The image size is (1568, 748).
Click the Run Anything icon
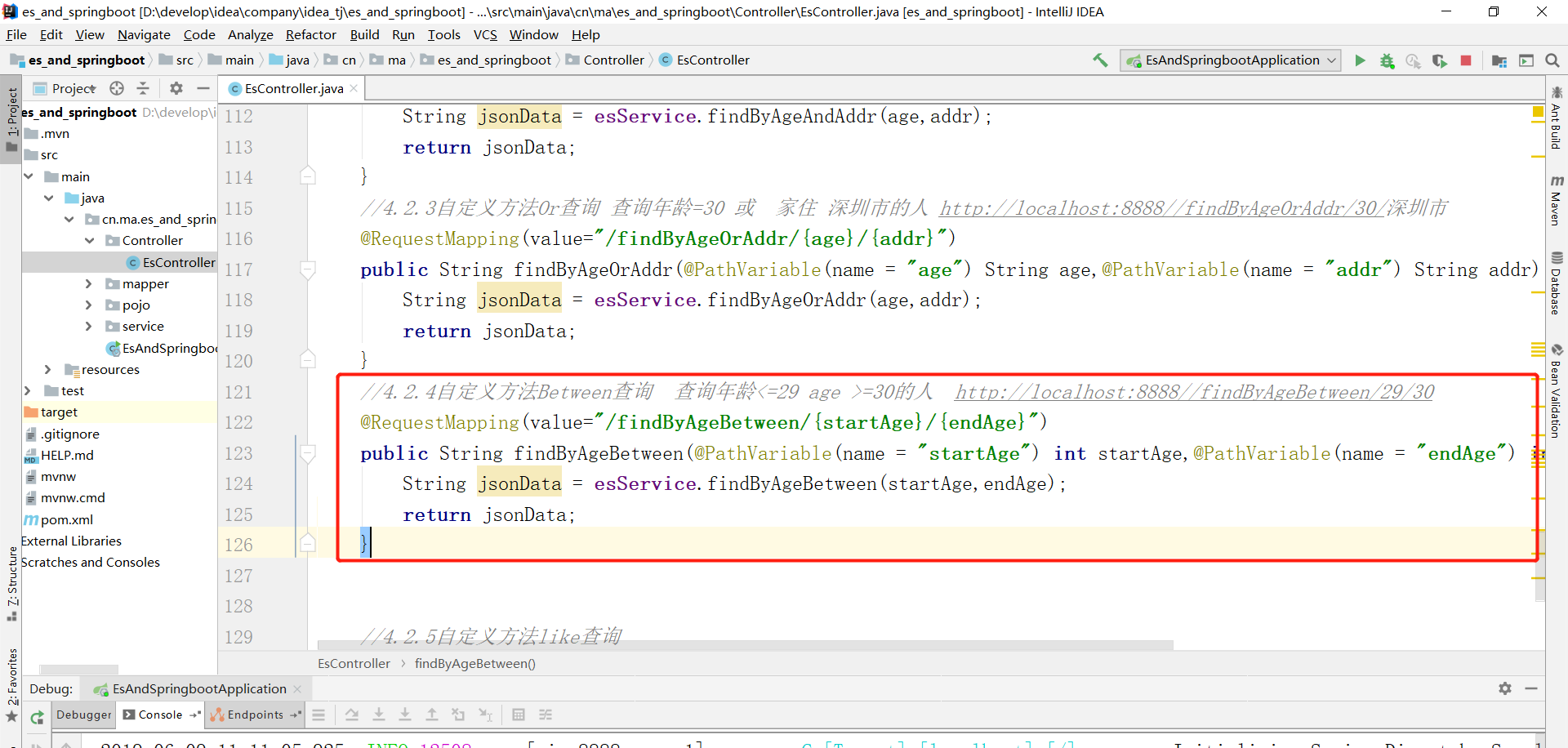(1526, 60)
